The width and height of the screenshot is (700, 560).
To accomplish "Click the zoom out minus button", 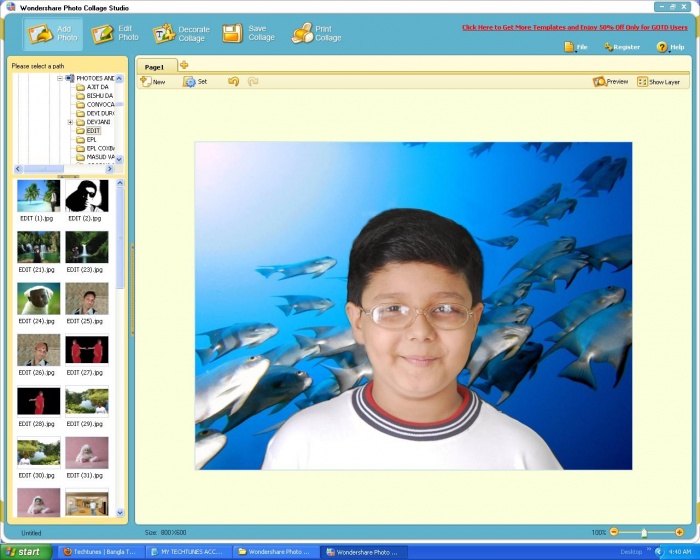I will click(614, 532).
